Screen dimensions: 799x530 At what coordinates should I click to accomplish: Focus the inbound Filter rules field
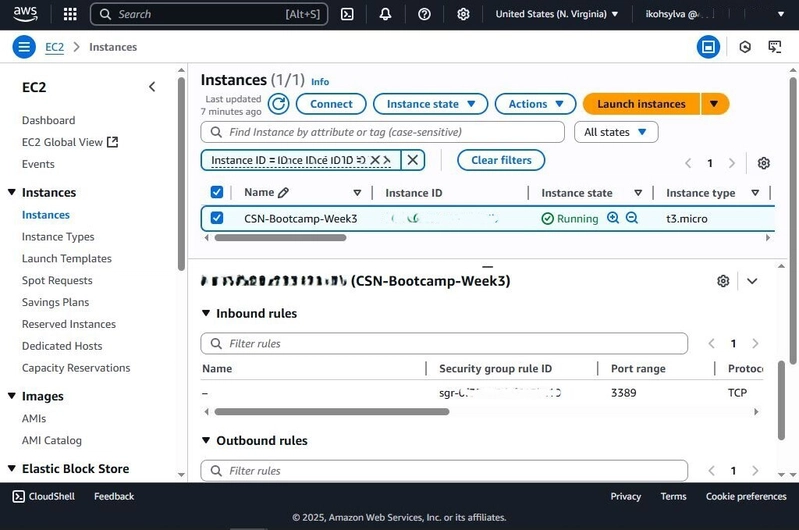point(444,343)
